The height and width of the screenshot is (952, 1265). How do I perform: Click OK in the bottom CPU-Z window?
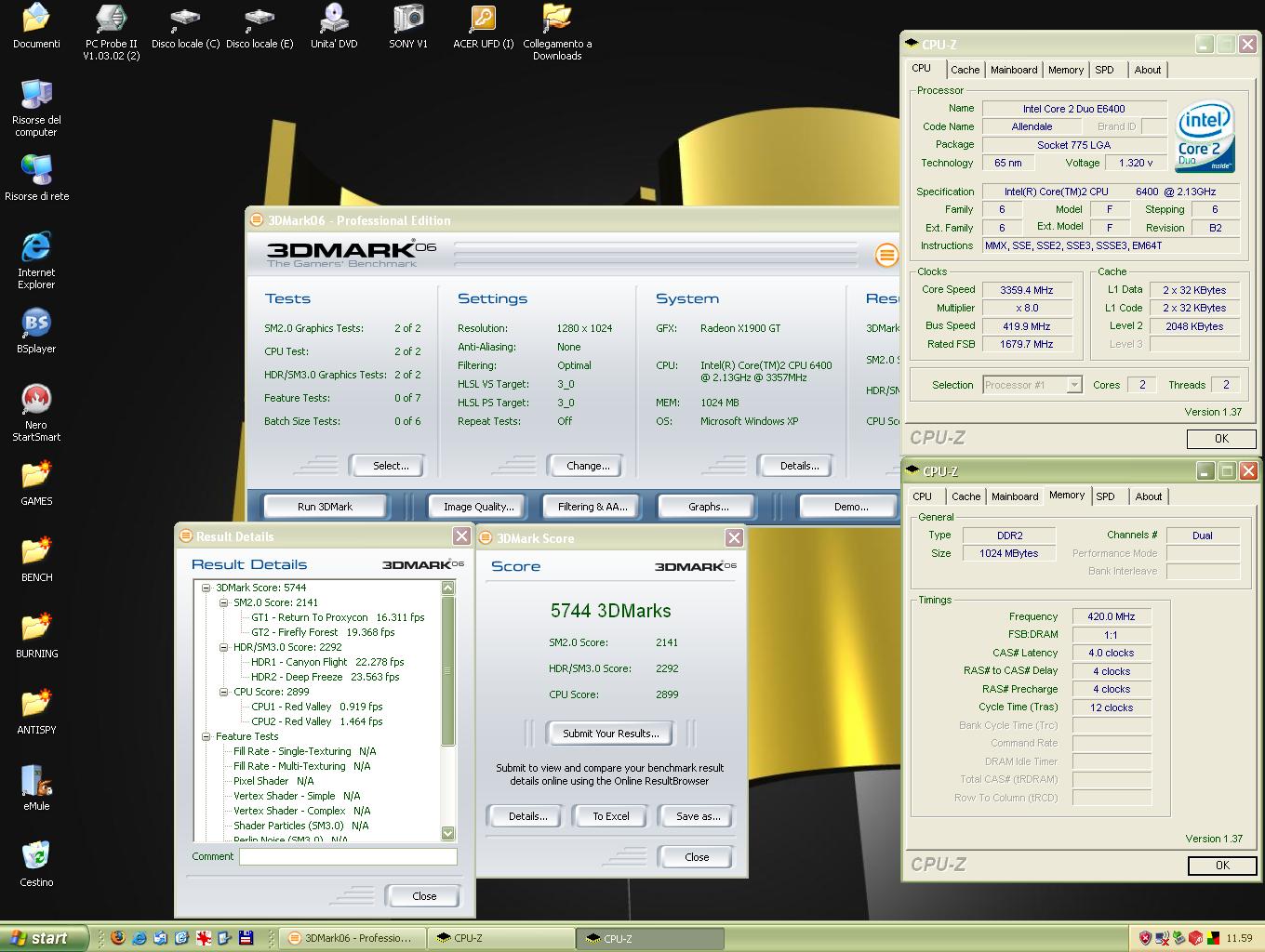(1222, 866)
